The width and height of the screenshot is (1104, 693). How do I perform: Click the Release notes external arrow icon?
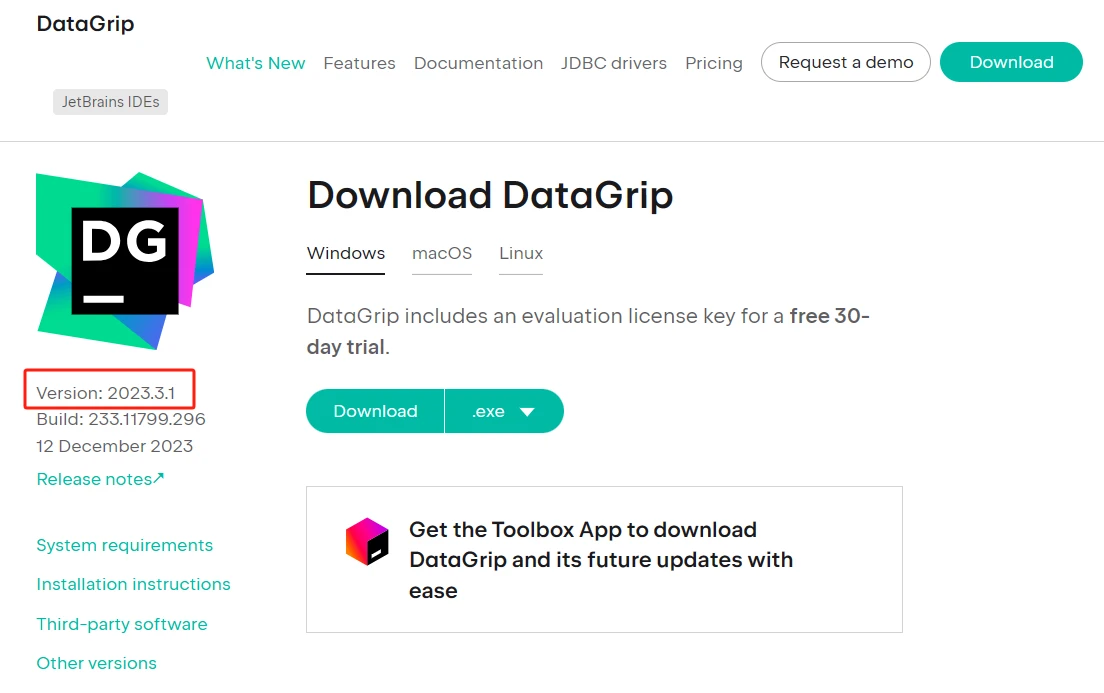point(158,478)
